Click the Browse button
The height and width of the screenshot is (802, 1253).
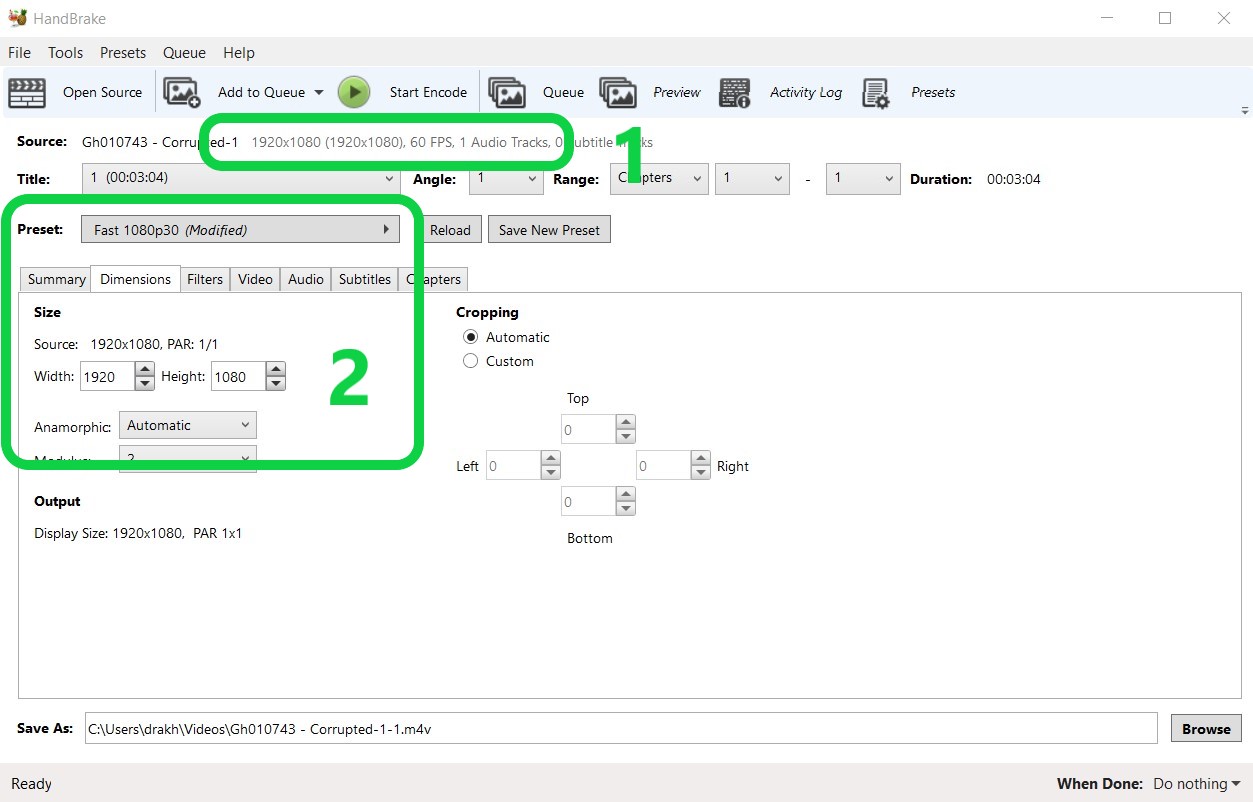(x=1206, y=729)
